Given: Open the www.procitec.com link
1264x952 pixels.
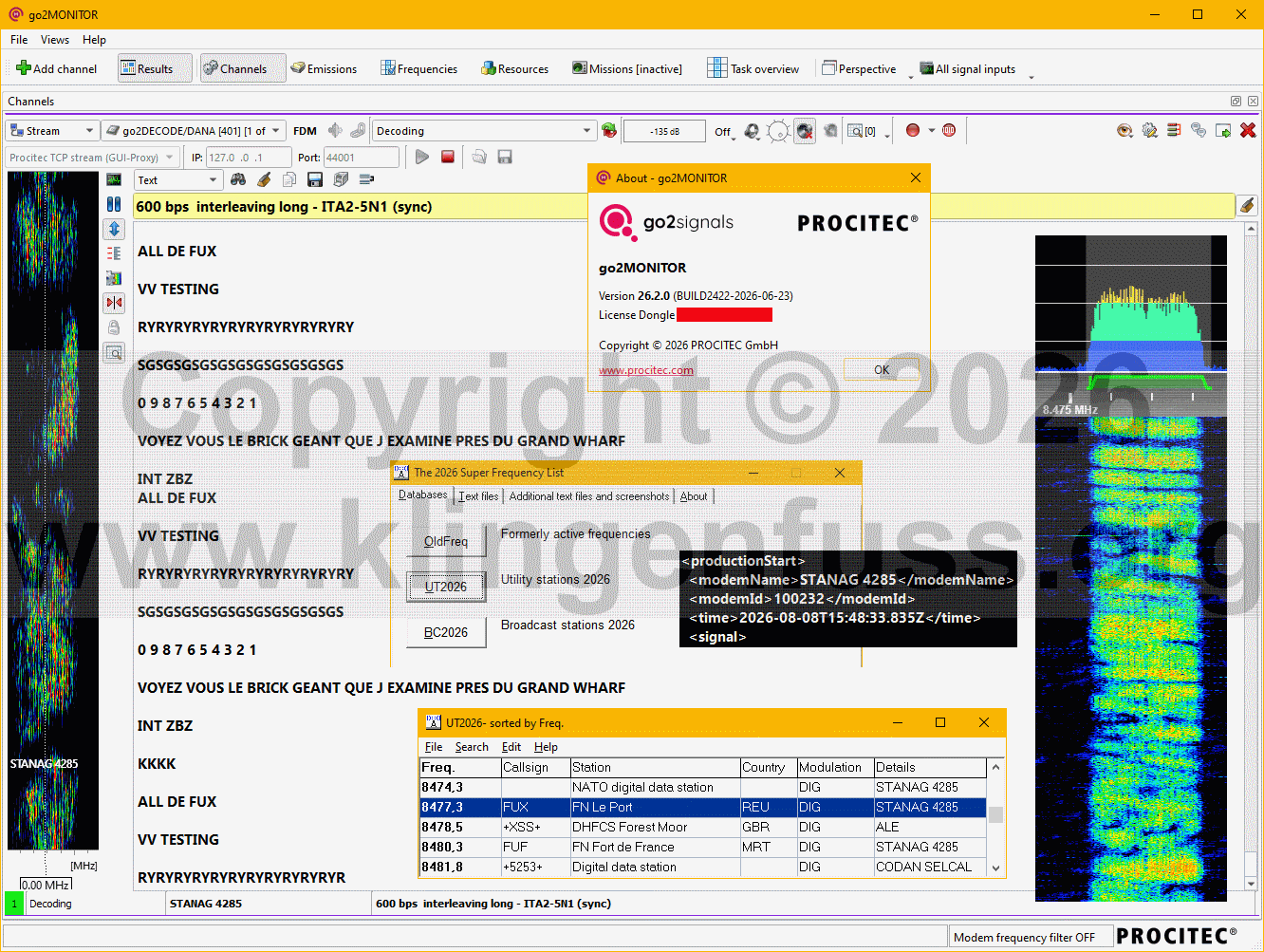Looking at the screenshot, I should point(646,370).
